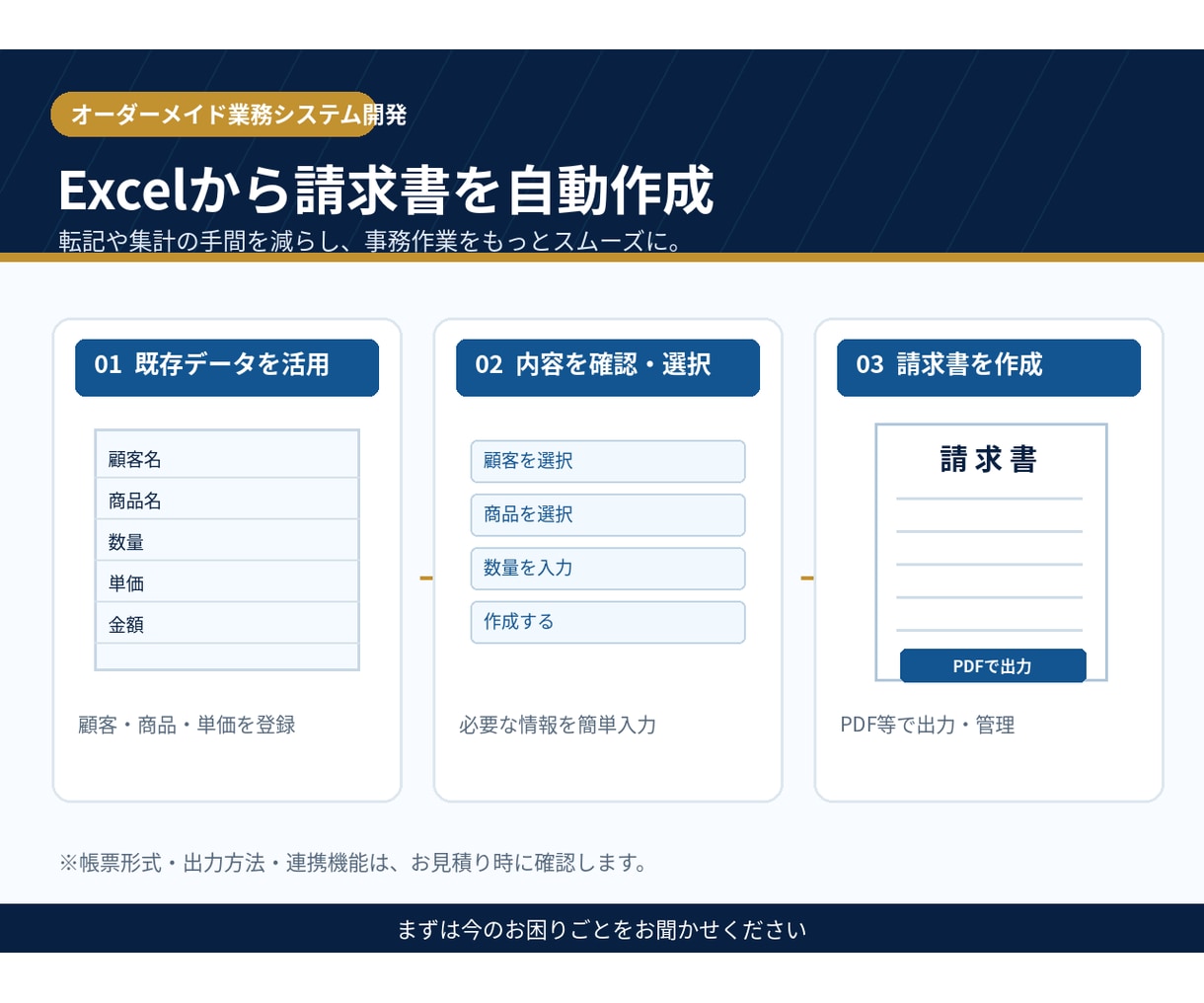Image resolution: width=1204 pixels, height=1003 pixels.
Task: Click the 数量を入力 input field
Action: coord(608,568)
